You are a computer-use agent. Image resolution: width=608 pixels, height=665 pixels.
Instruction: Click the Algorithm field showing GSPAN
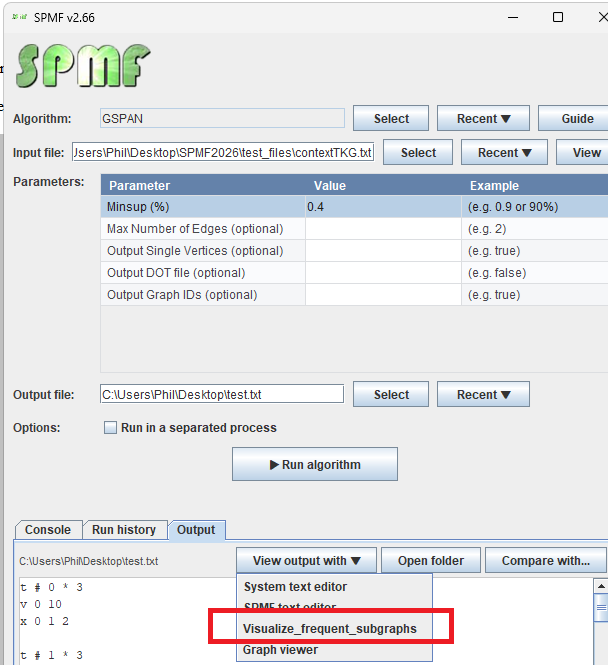coord(222,118)
